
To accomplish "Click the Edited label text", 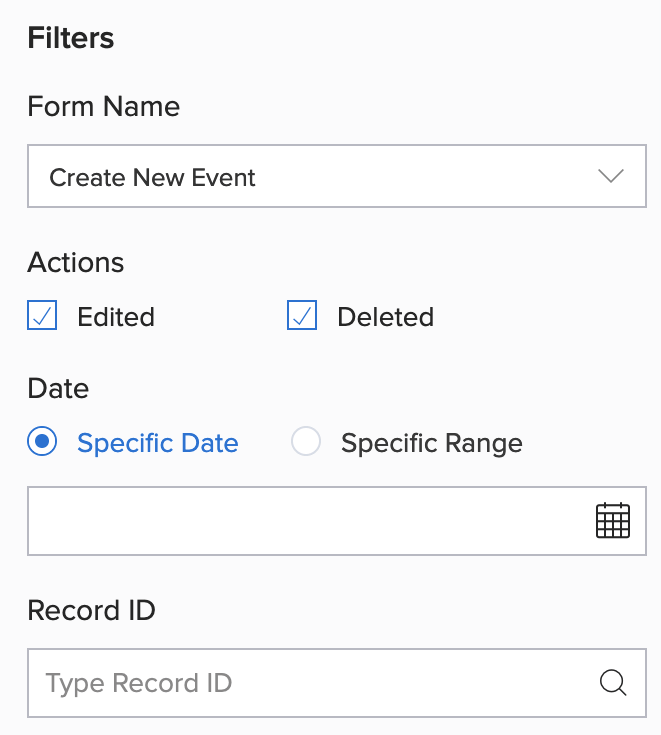I will pyautogui.click(x=116, y=317).
